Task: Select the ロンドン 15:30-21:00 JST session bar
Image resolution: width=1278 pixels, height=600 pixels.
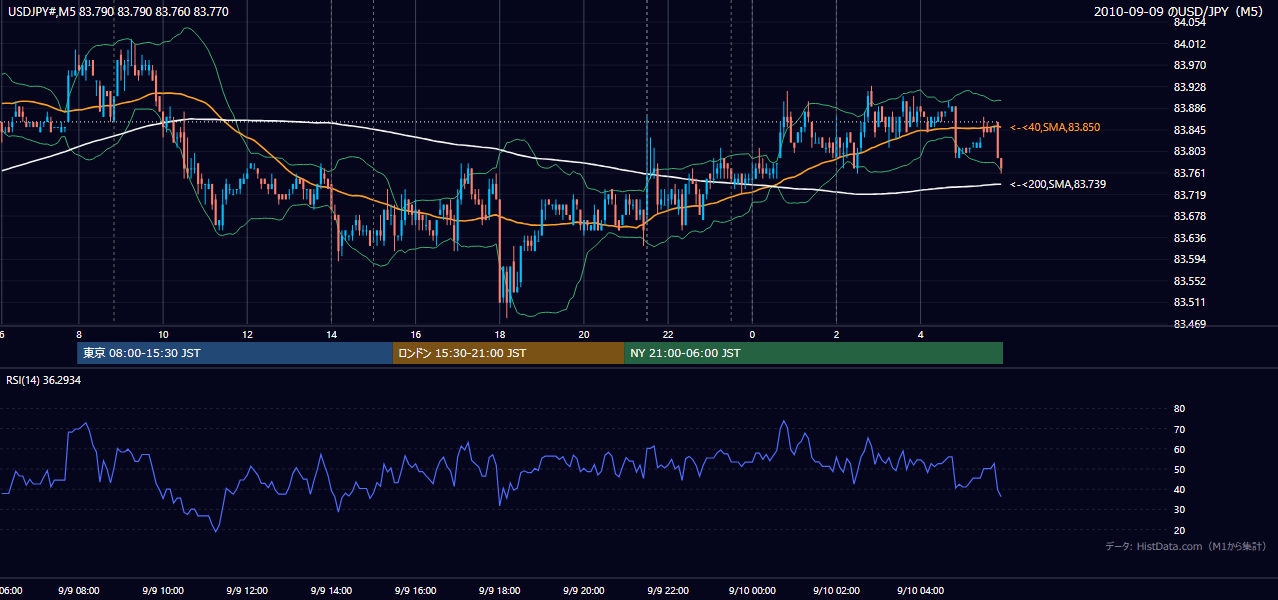Action: pos(508,353)
